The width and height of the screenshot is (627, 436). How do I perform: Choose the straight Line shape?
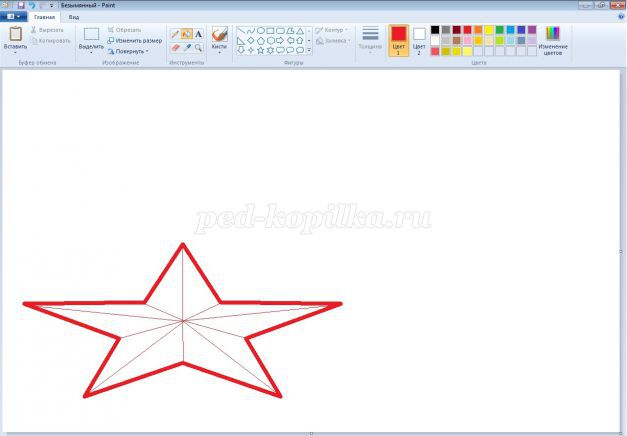click(241, 31)
